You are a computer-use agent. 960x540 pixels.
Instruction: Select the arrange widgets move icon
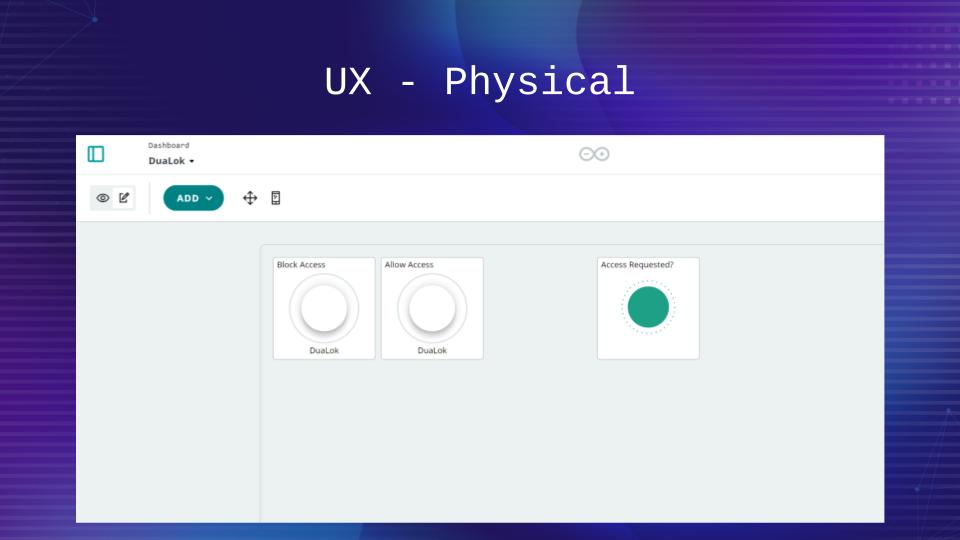pyautogui.click(x=250, y=198)
